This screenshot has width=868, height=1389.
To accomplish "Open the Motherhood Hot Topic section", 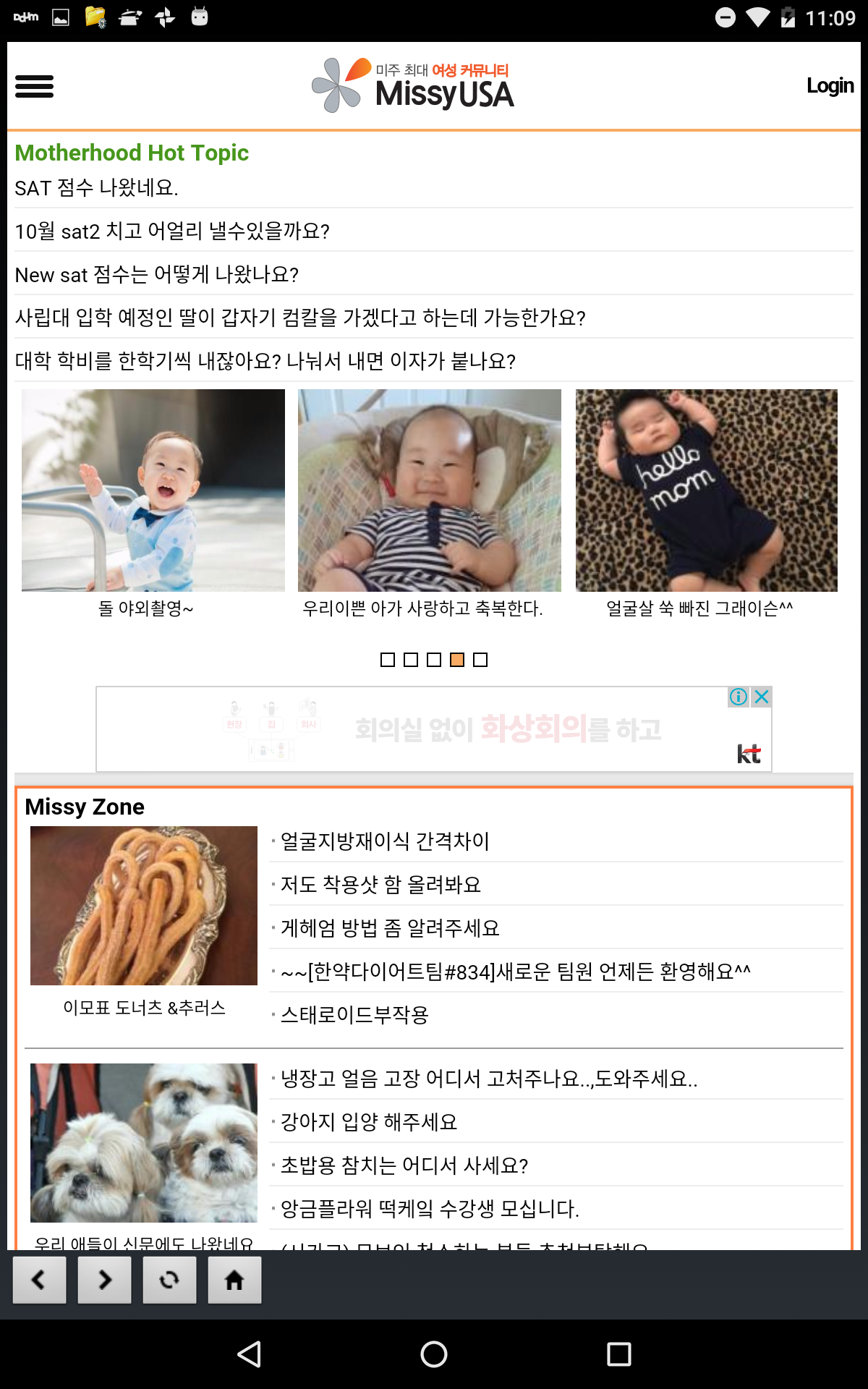I will coord(132,153).
